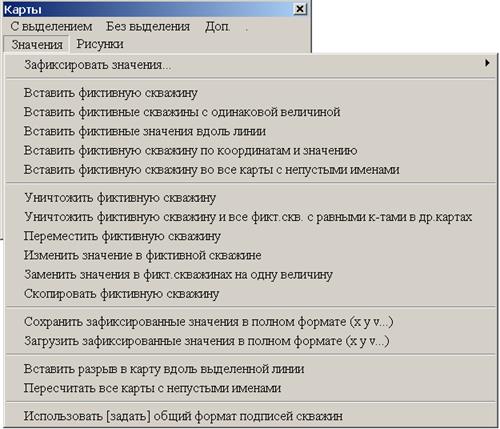The height and width of the screenshot is (429, 500).
Task: Click 'Пересчитать все карты с непустыми именами'
Action: [251, 388]
